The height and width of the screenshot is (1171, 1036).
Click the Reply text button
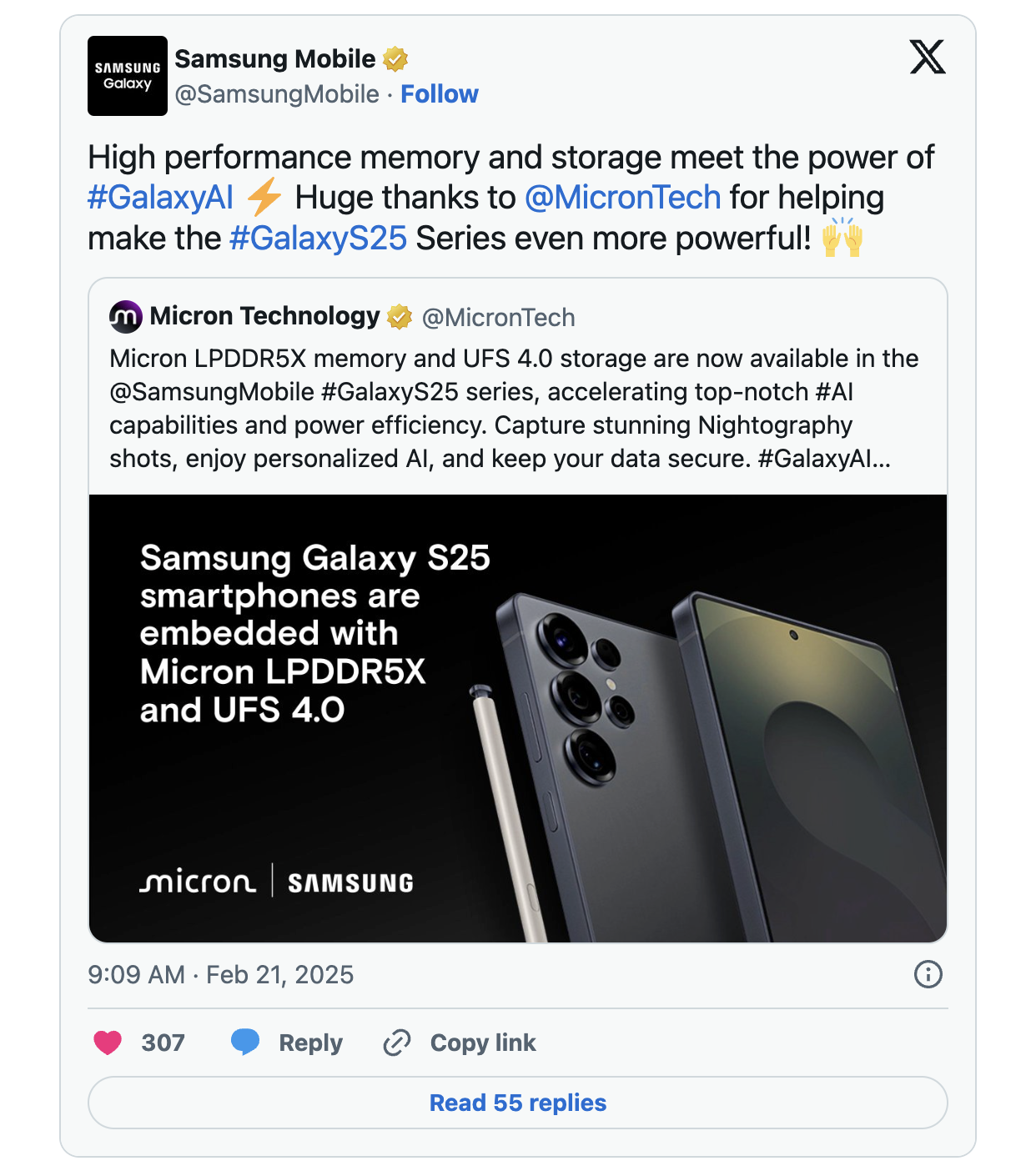[310, 1043]
